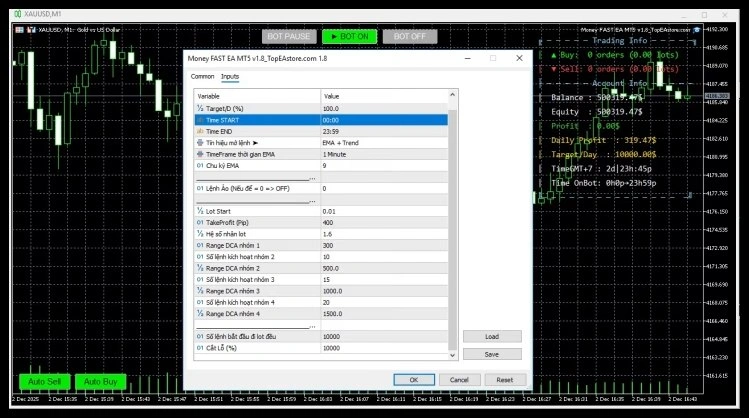This screenshot has height=418, width=749.
Task: Click the Tín hiệu mở lệnh enum icon
Action: 200,143
